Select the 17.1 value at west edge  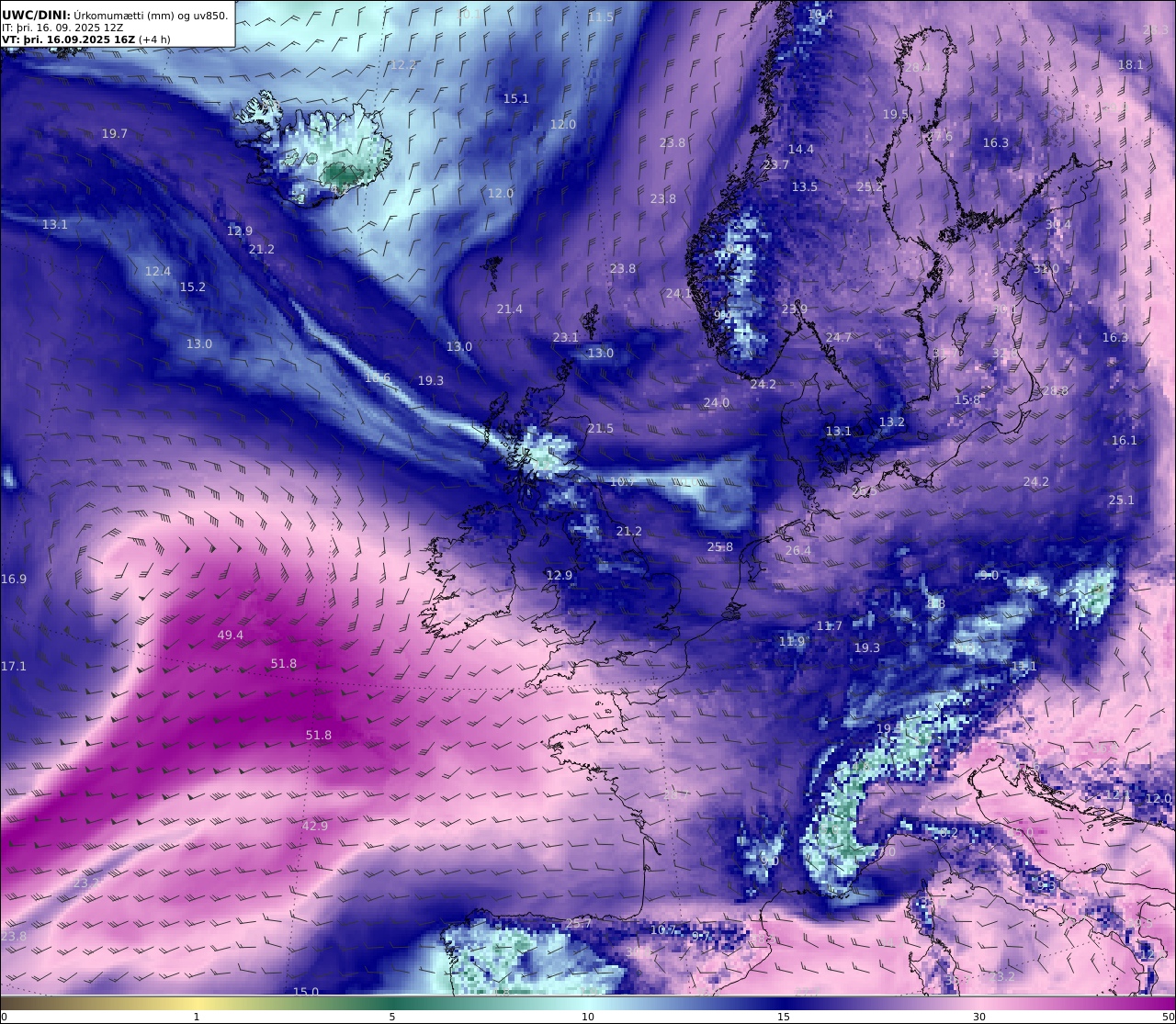[14, 666]
